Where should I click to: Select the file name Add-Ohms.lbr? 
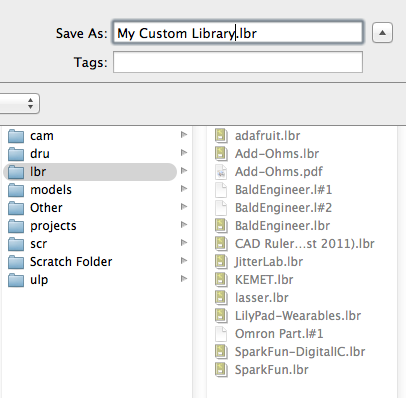pos(277,154)
